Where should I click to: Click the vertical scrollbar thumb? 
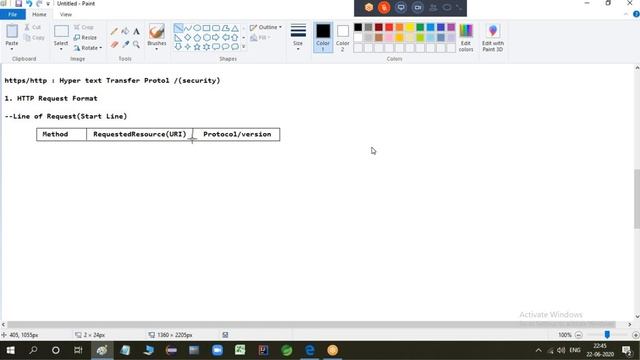point(637,199)
